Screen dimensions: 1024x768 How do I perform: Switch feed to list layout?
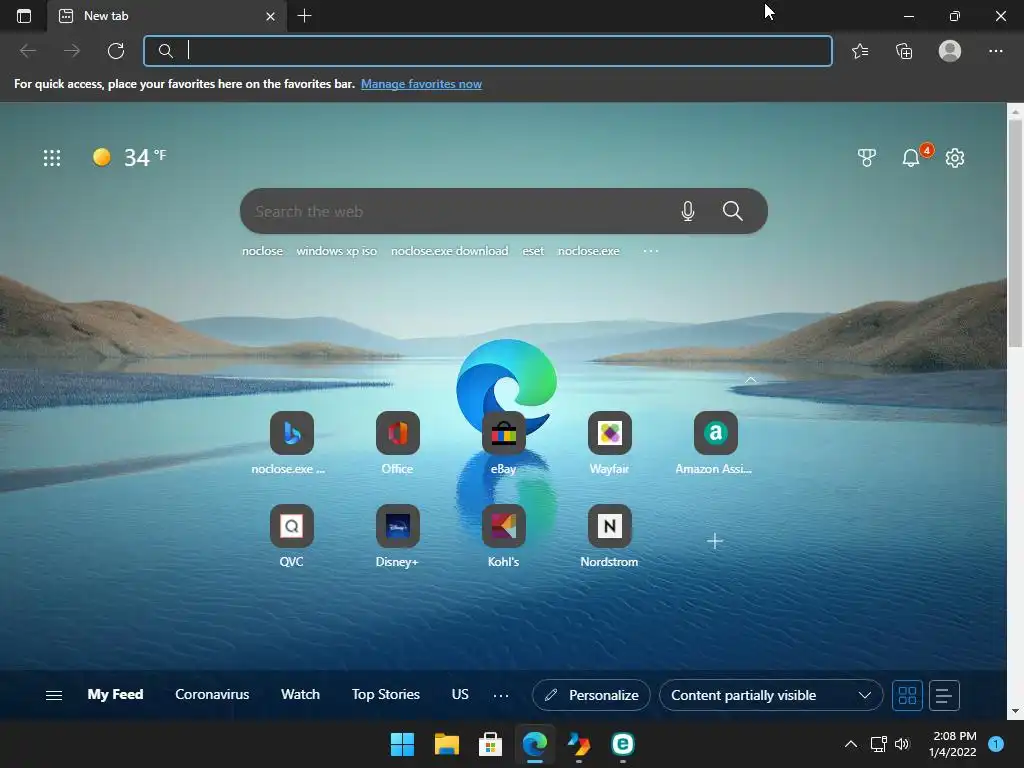[944, 696]
